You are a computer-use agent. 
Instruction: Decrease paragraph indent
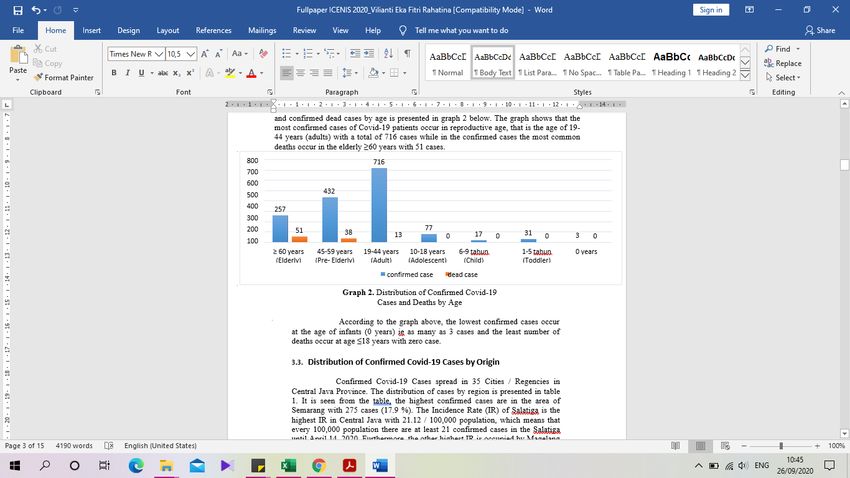(355, 53)
